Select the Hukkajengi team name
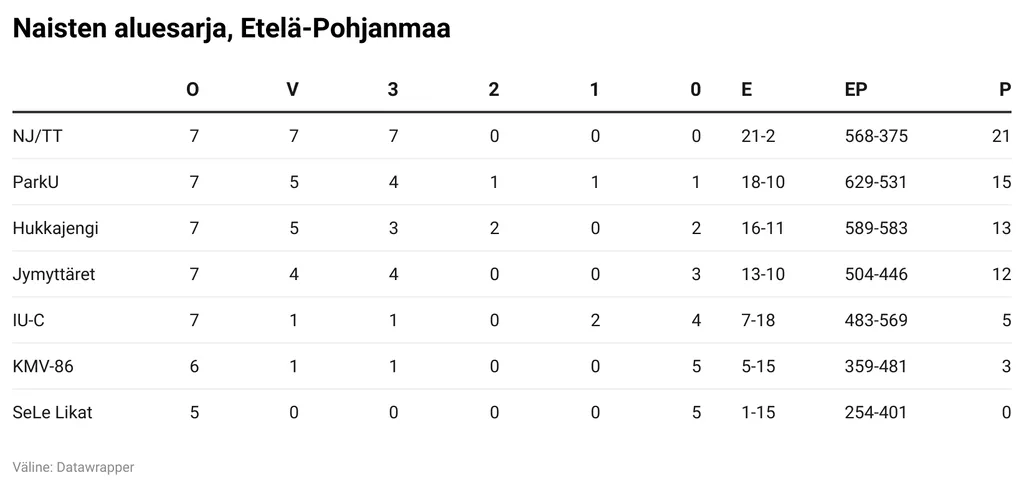Image resolution: width=1024 pixels, height=488 pixels. 55,227
